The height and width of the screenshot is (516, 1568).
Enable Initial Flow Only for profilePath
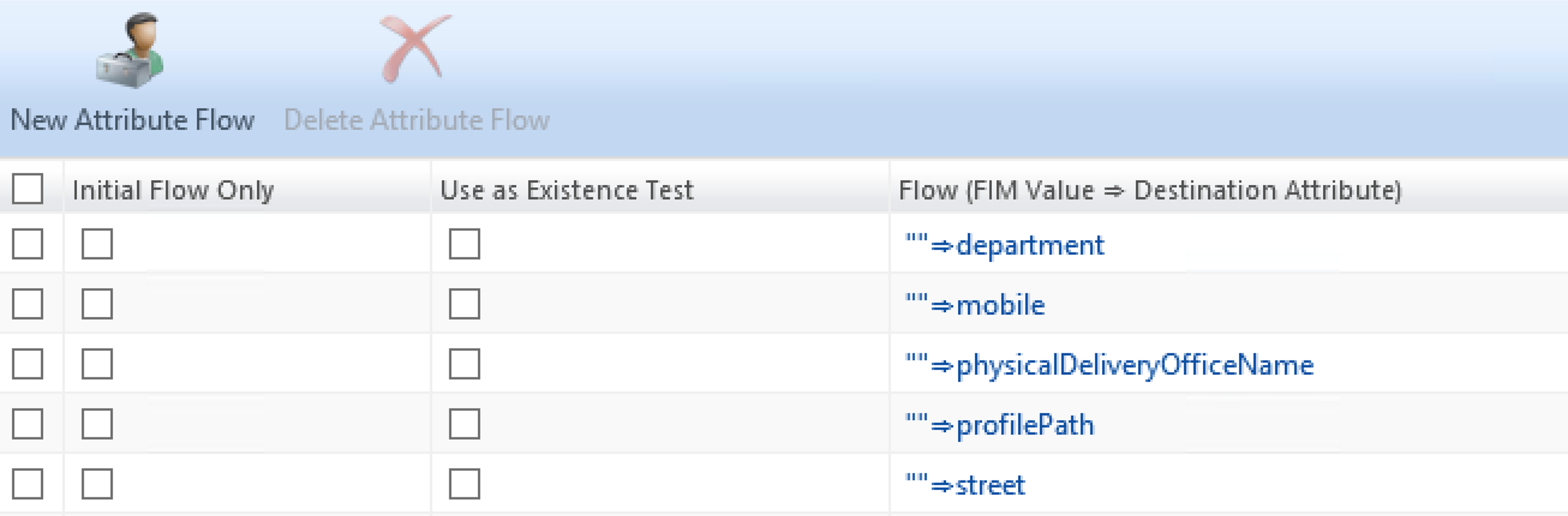97,424
